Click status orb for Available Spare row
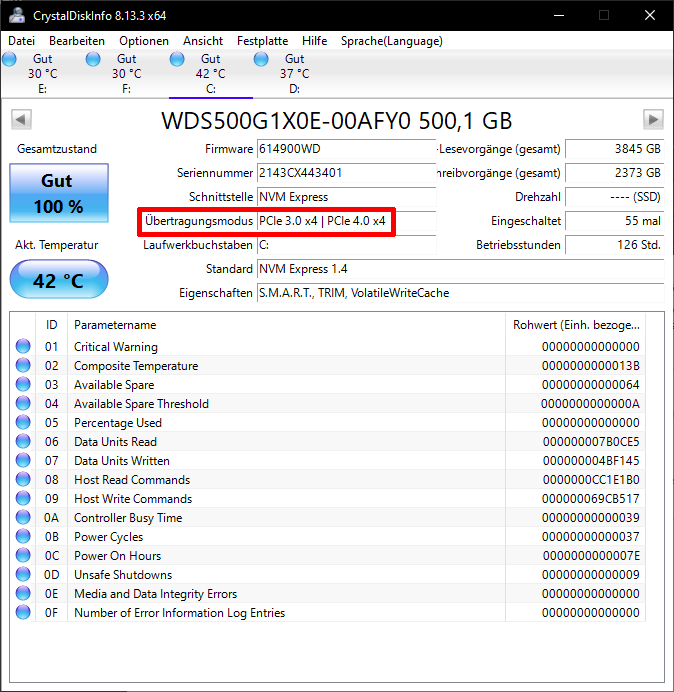 pos(23,384)
